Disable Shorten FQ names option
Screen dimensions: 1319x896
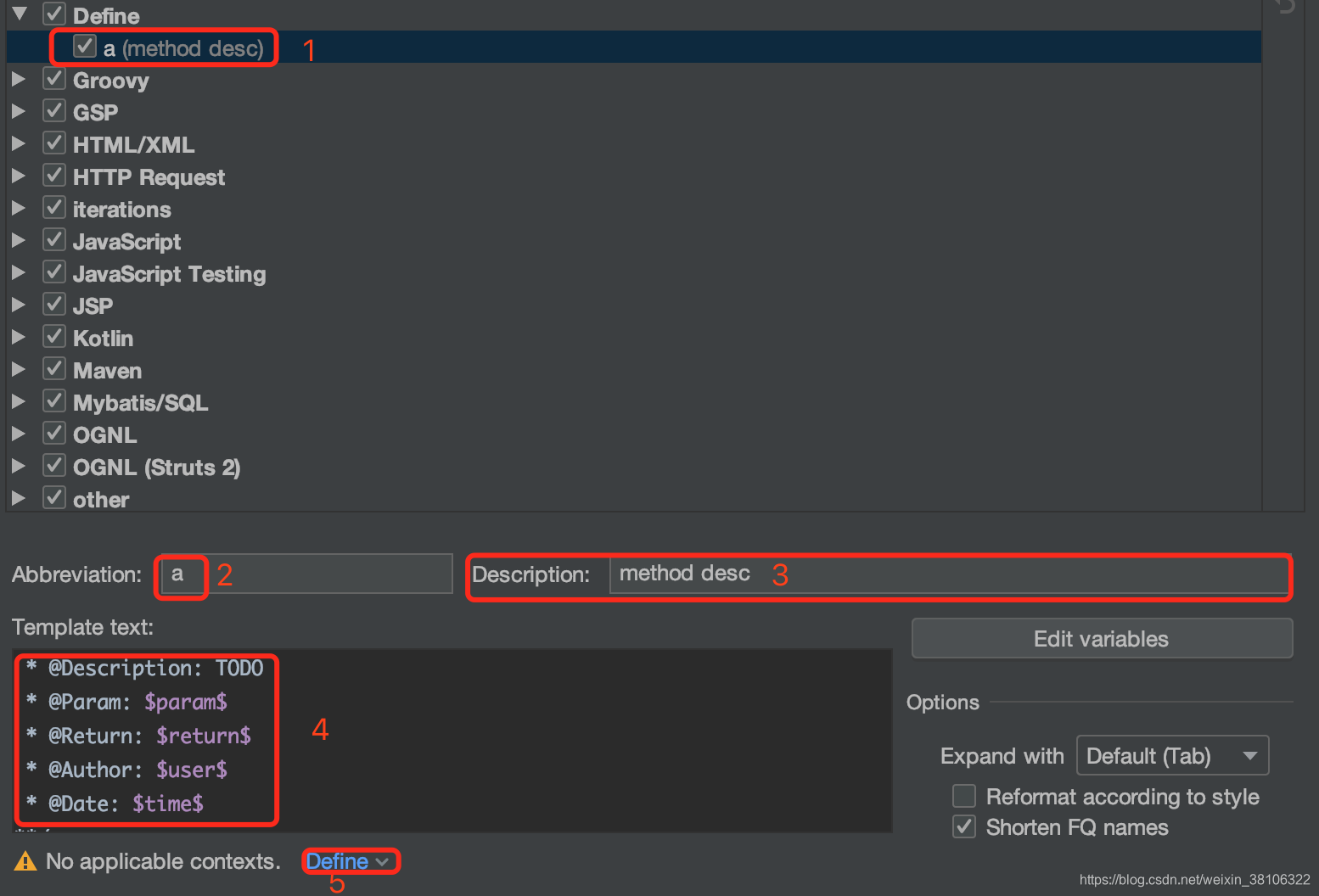coord(964,826)
